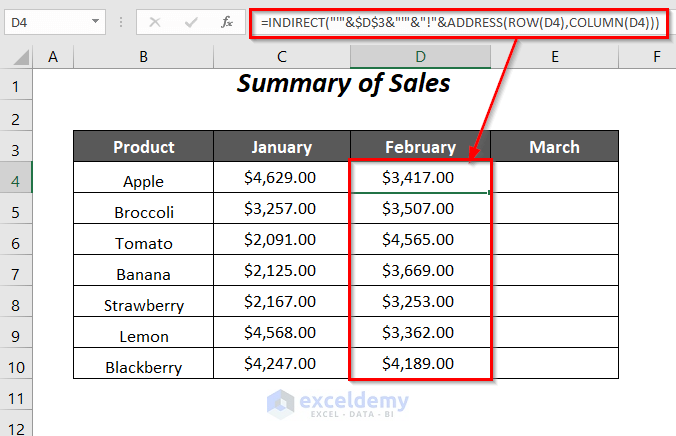This screenshot has width=676, height=436.
Task: Click the Blackberry January value $4,247.00
Action: pos(282,364)
